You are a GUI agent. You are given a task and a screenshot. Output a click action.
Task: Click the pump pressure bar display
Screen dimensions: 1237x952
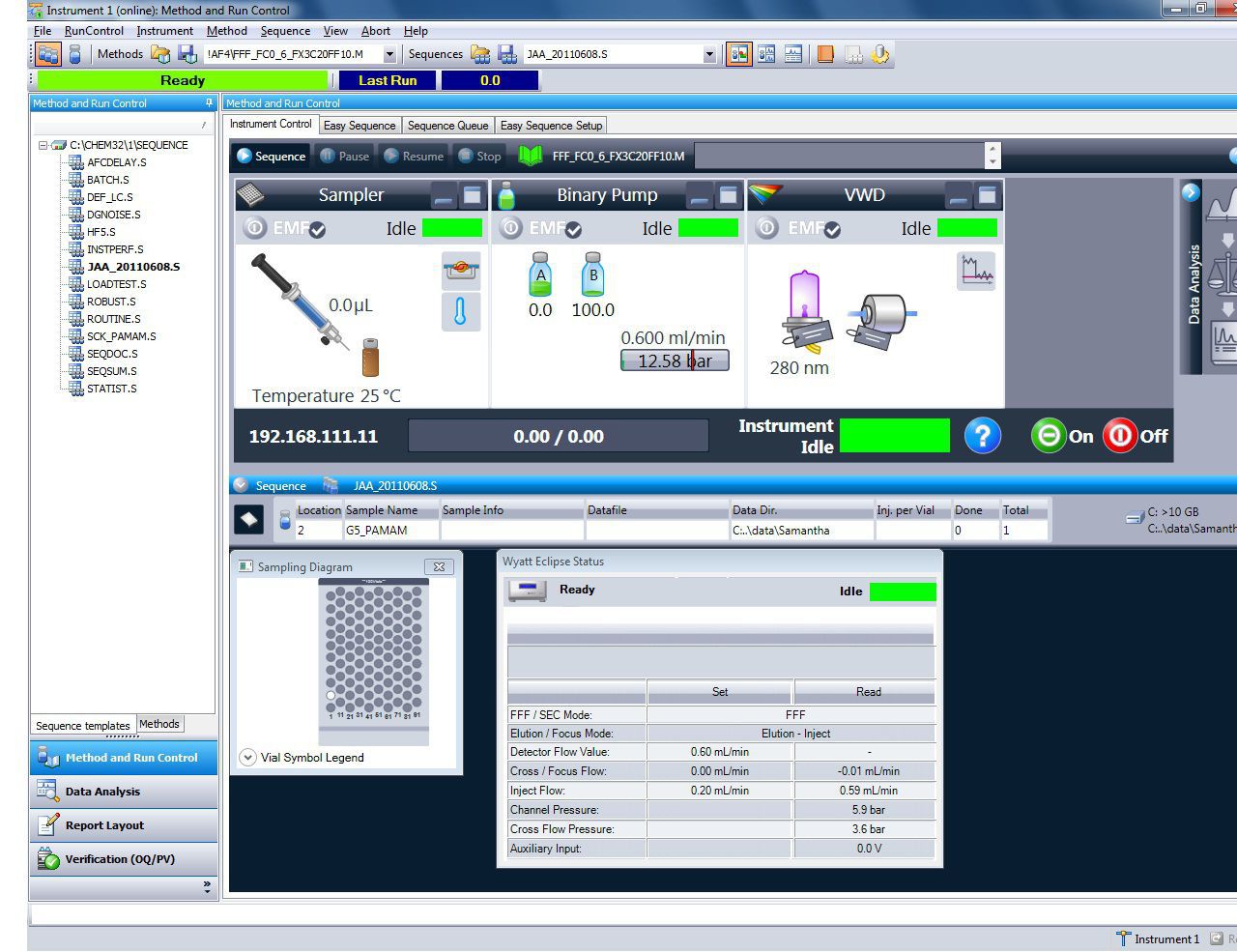pyautogui.click(x=674, y=360)
